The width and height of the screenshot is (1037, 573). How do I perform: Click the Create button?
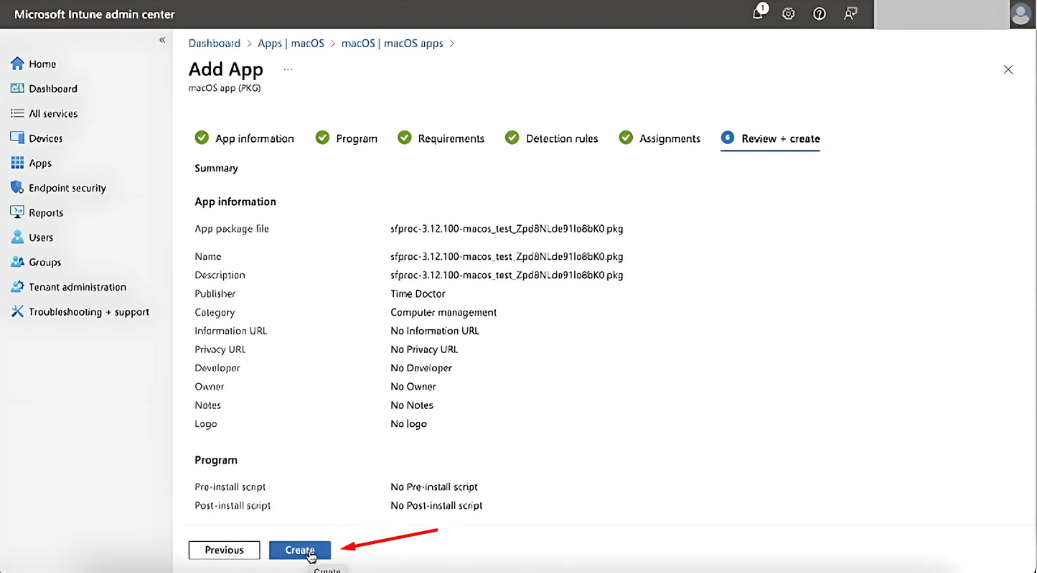tap(300, 550)
